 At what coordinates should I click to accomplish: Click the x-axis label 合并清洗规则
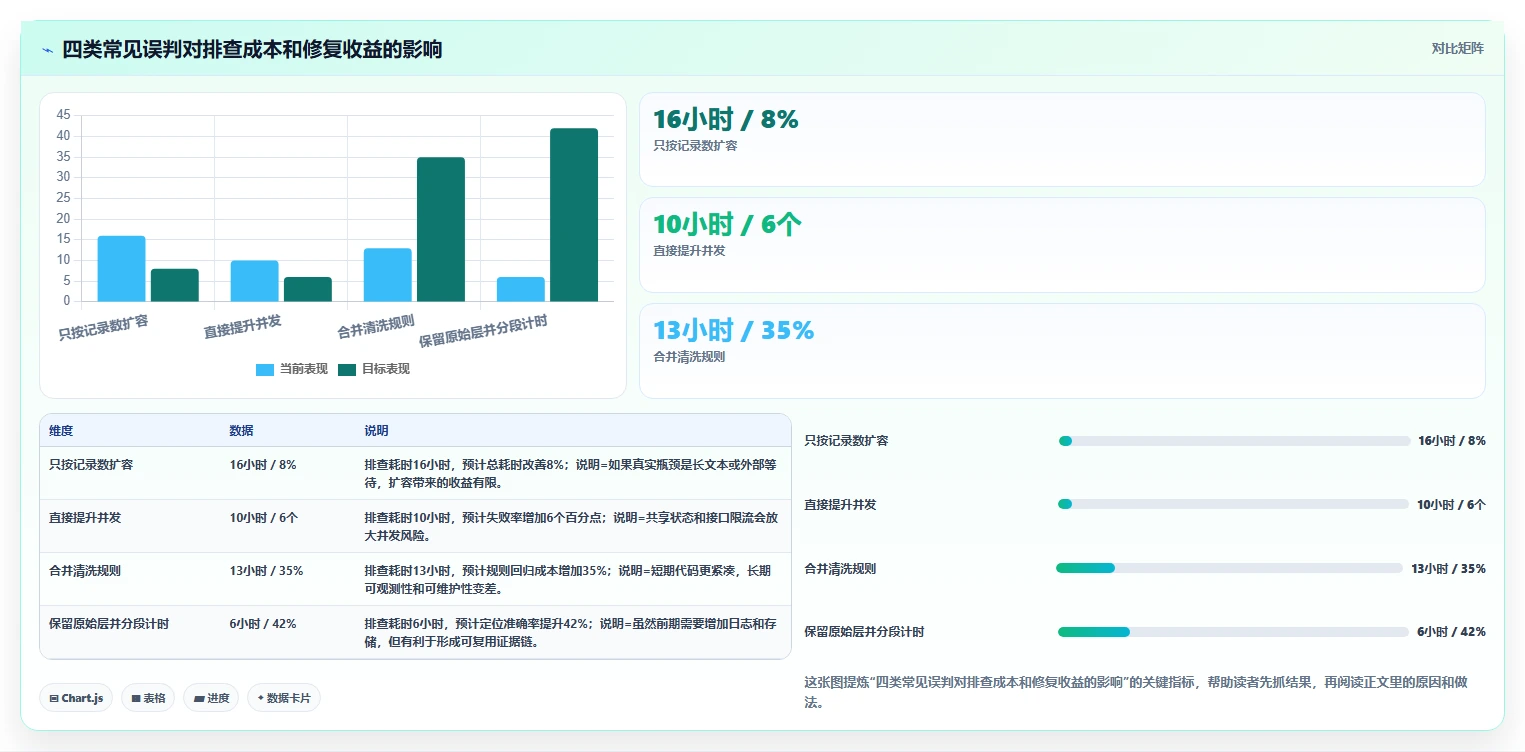[376, 327]
